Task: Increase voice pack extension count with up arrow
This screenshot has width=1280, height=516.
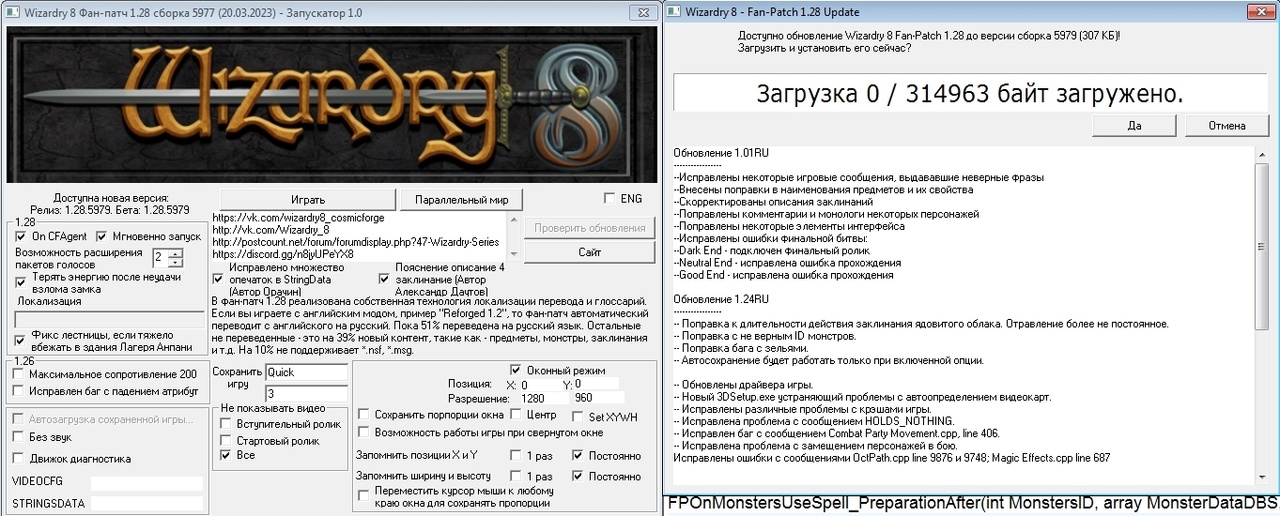Action: point(176,252)
